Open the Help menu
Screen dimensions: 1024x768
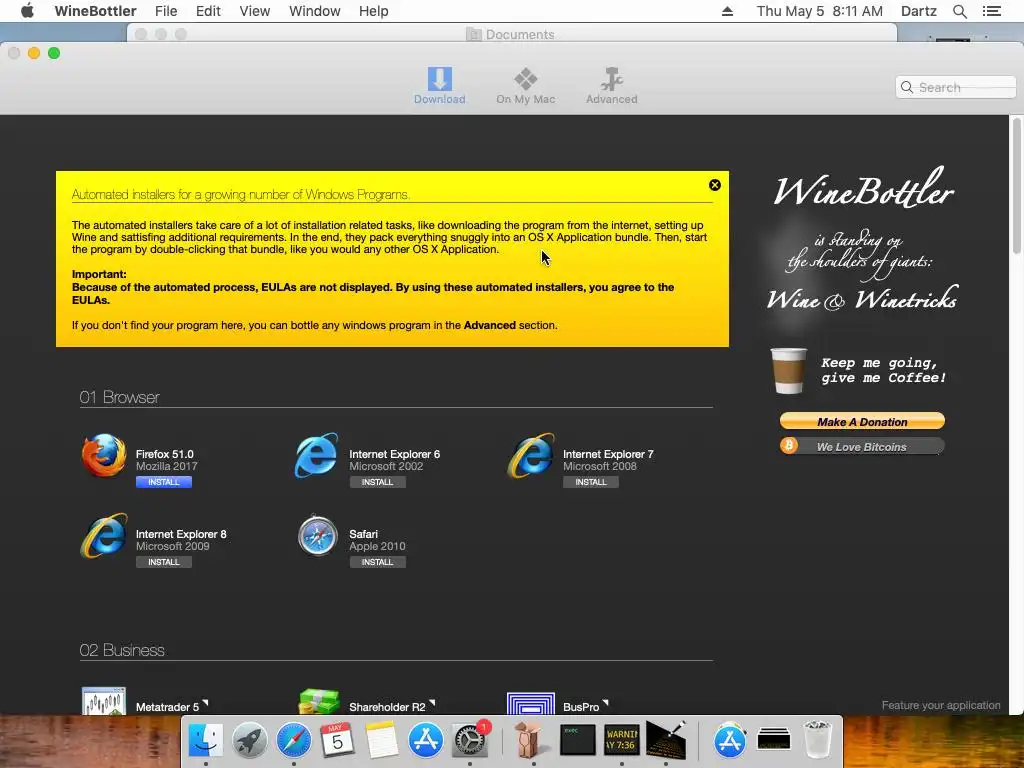pyautogui.click(x=374, y=11)
